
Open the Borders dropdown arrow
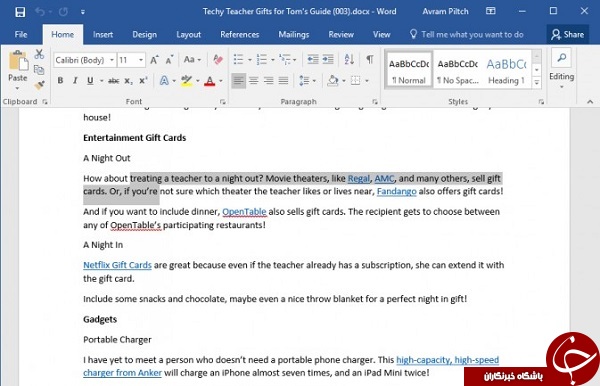pyautogui.click(x=367, y=81)
